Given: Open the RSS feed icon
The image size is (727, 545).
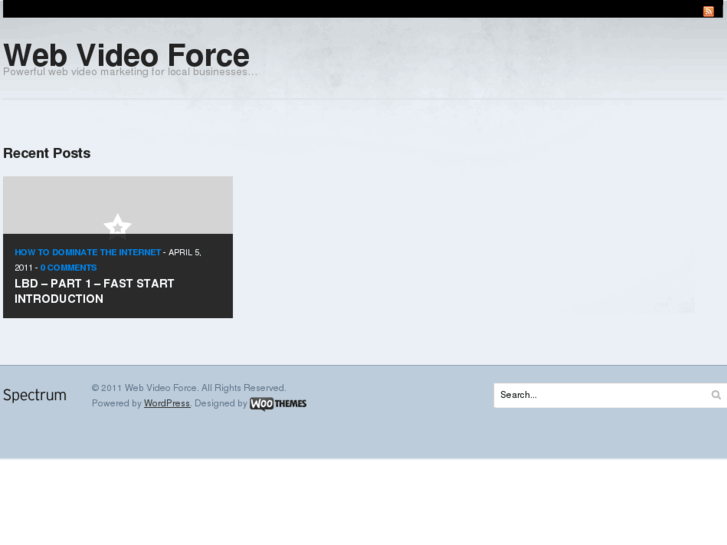Looking at the screenshot, I should click(708, 11).
